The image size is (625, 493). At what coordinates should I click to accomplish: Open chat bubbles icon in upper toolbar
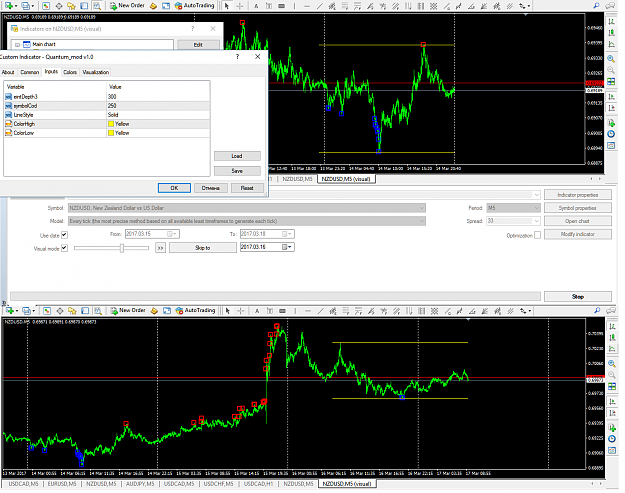610,6
